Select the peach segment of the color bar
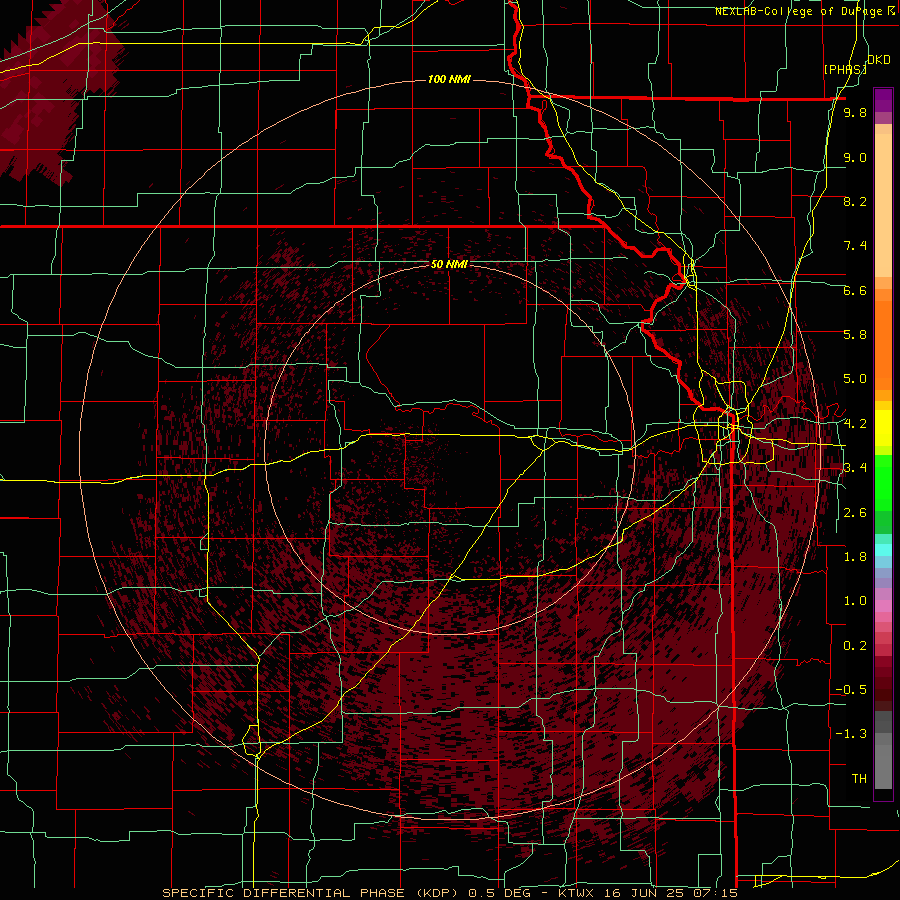Image resolution: width=900 pixels, height=900 pixels. pos(883,201)
